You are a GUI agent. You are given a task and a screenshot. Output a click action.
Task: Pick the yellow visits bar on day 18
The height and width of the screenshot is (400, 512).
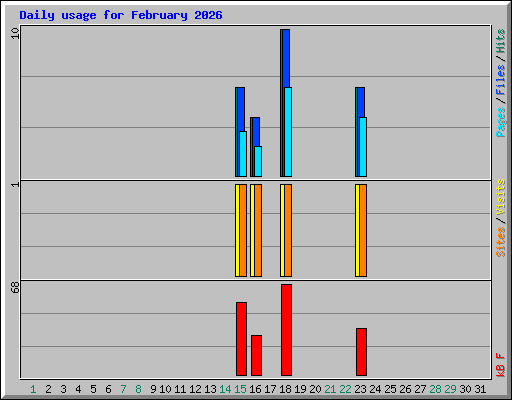tap(282, 230)
